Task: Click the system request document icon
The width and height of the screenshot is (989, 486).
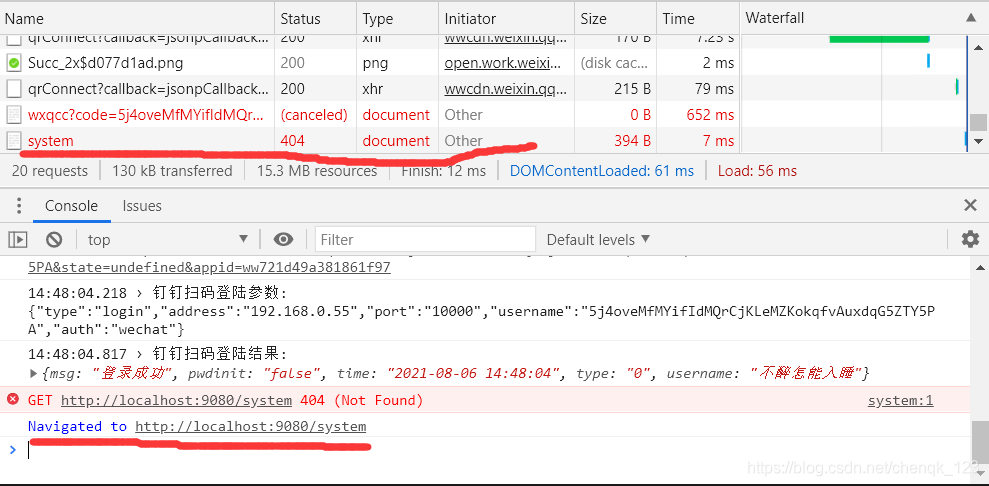Action: tap(13, 141)
